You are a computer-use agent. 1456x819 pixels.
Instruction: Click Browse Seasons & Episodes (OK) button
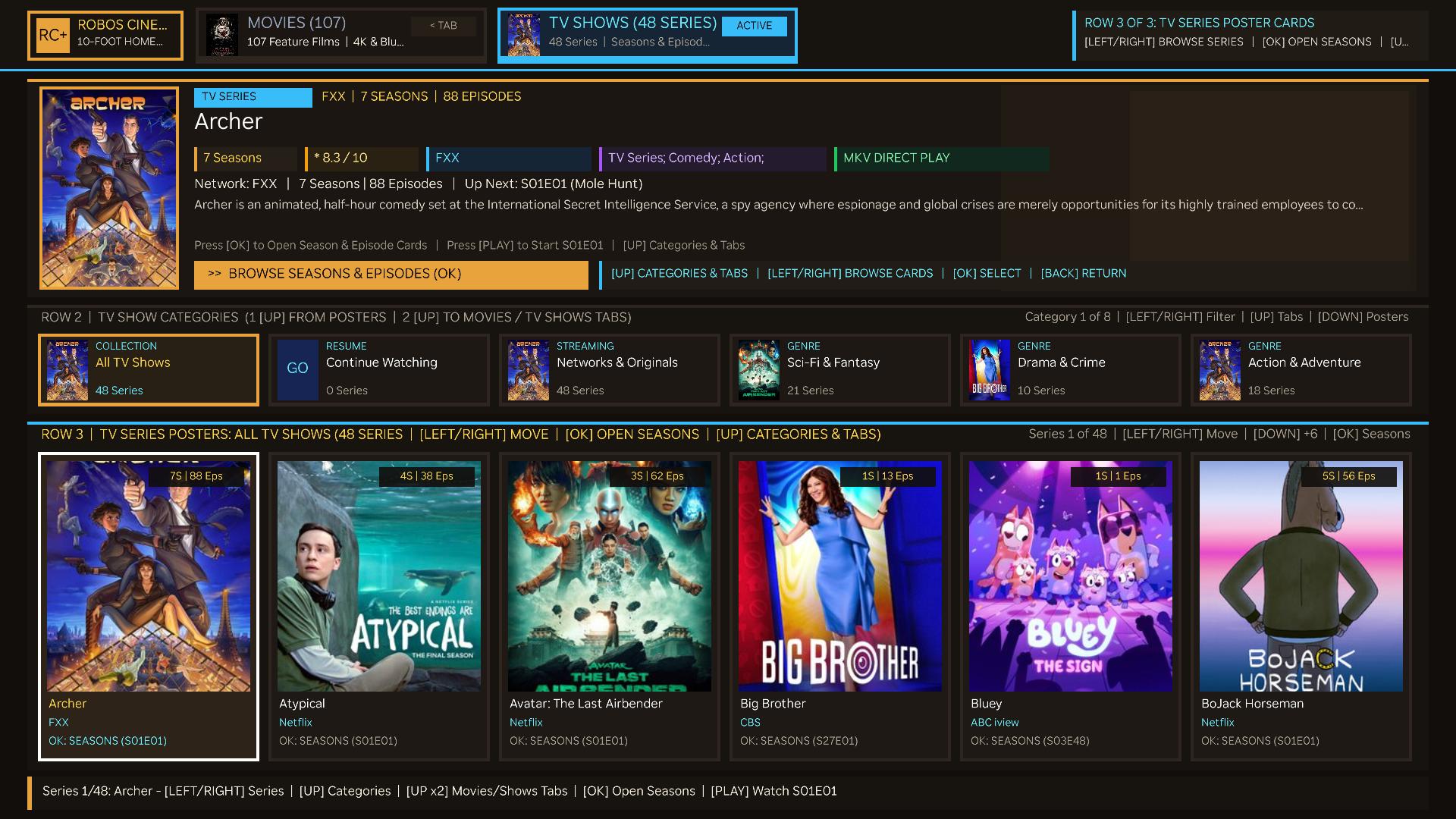[x=391, y=275]
